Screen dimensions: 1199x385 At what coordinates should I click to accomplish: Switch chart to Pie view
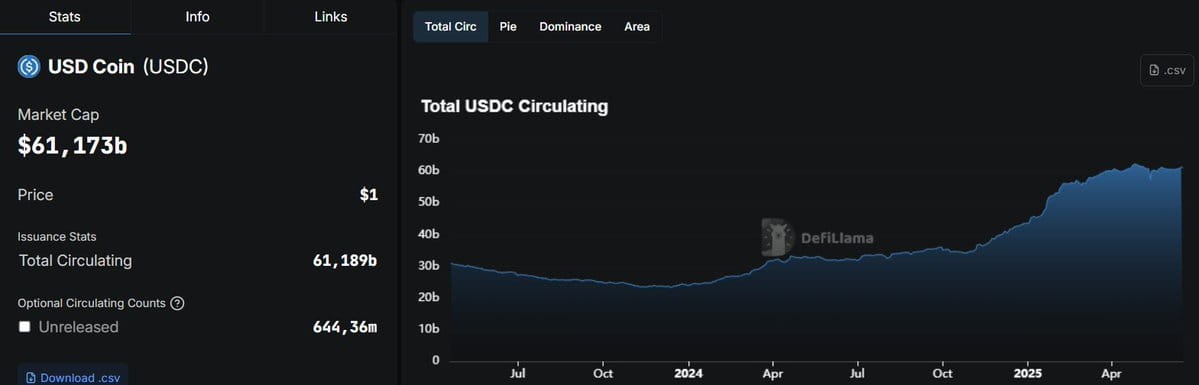[508, 27]
